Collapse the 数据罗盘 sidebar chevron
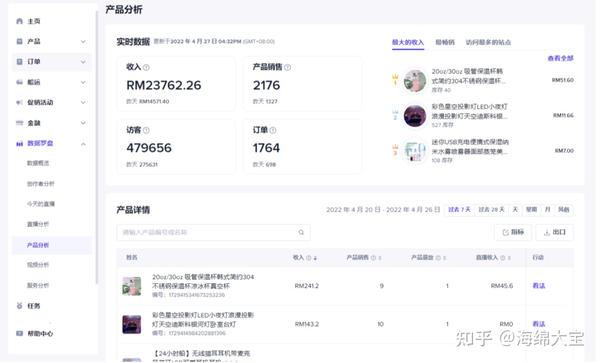600x363 pixels. 83,144
